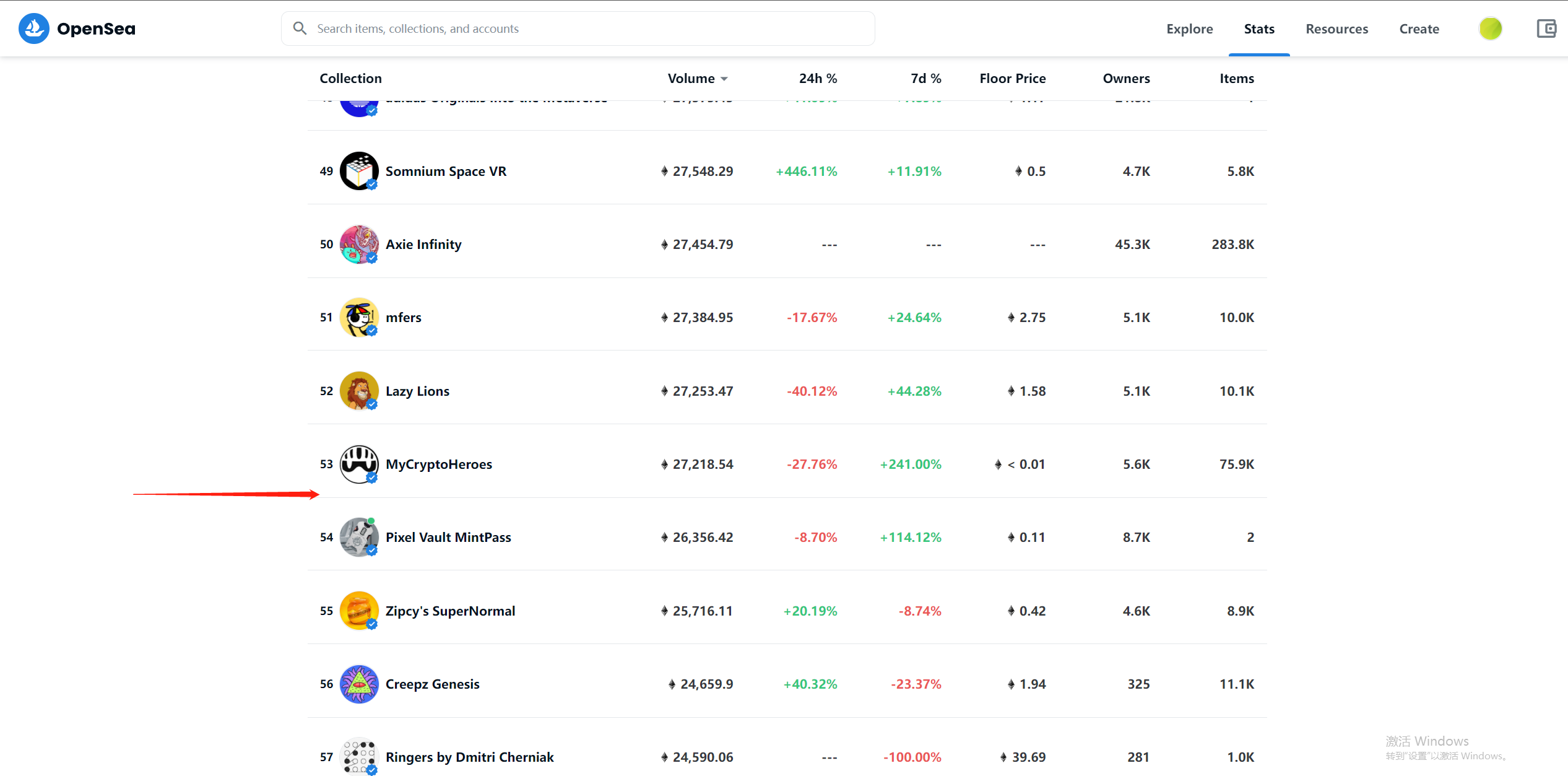Open Creepz Genesis collection link
Image resolution: width=1568 pixels, height=776 pixels.
pos(432,684)
